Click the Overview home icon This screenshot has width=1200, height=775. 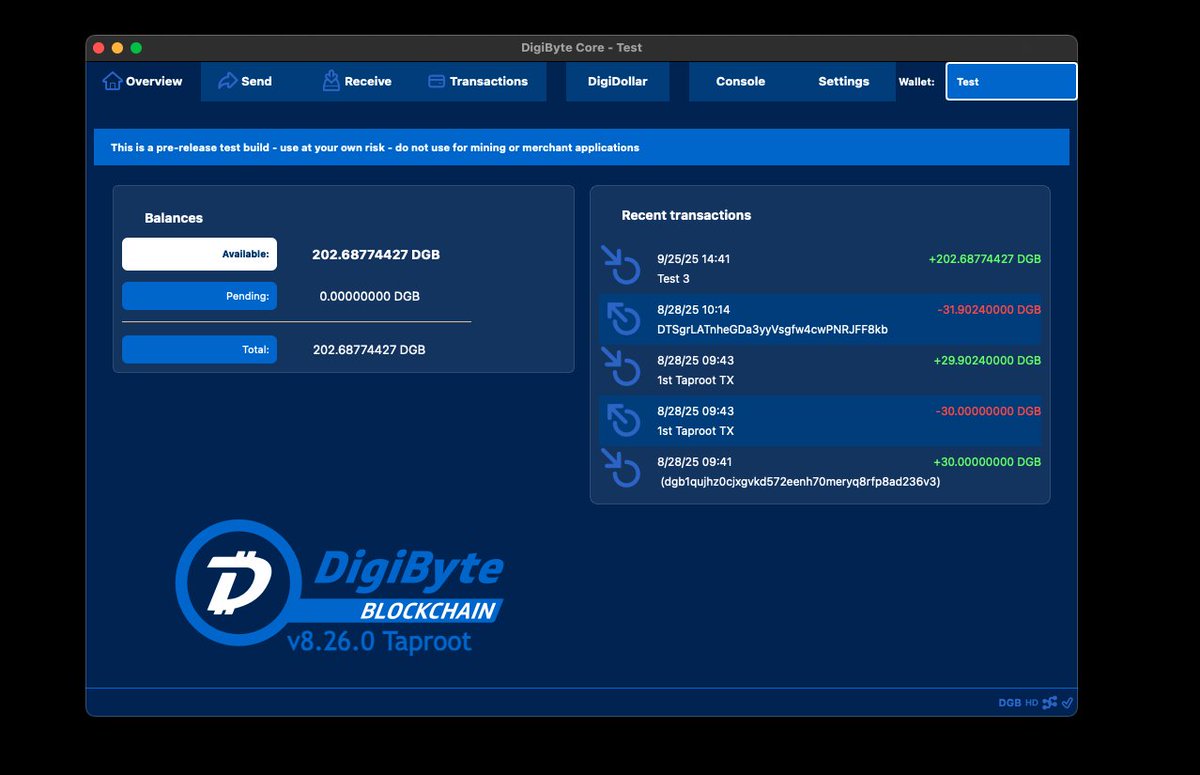pos(112,81)
